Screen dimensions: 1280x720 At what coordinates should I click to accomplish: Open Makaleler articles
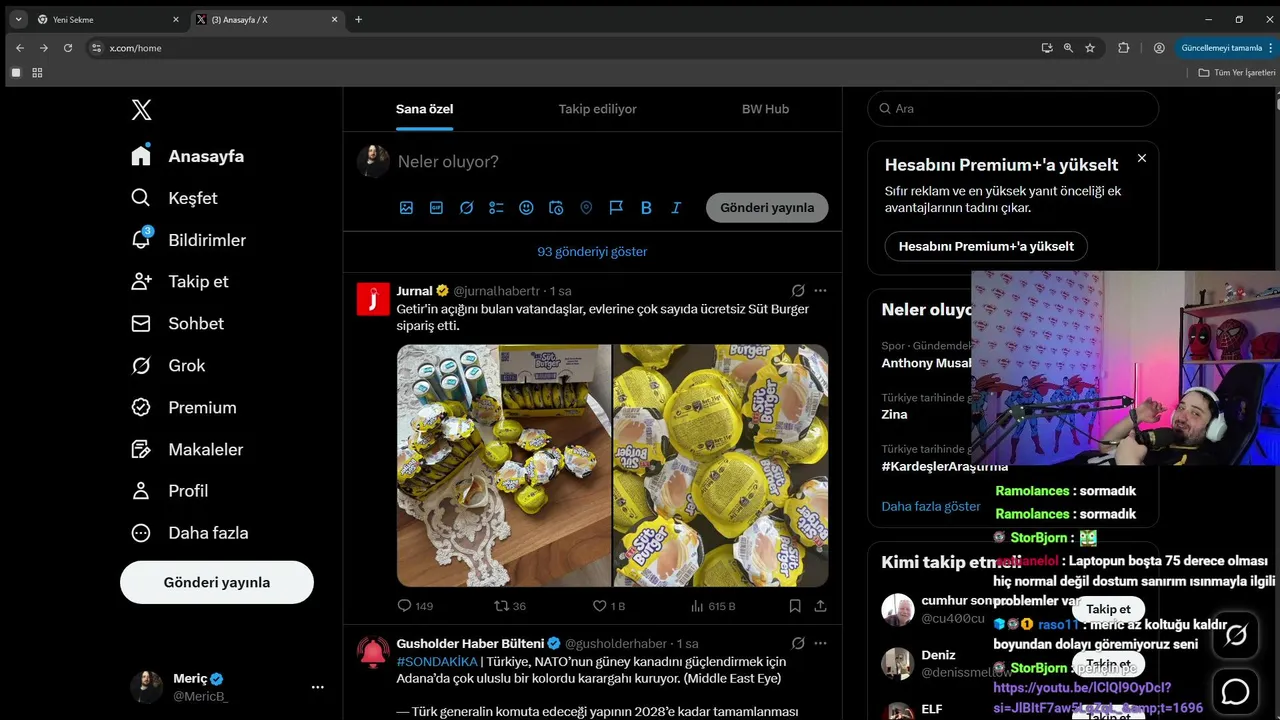coord(187,449)
